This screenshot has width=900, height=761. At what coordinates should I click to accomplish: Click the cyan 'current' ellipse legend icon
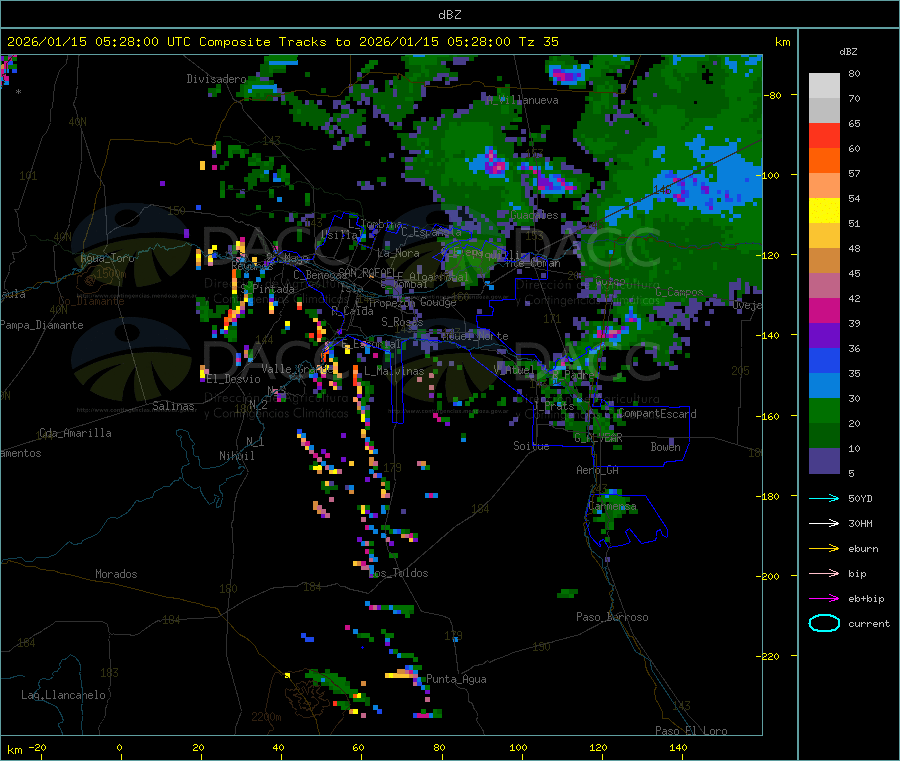pos(824,623)
